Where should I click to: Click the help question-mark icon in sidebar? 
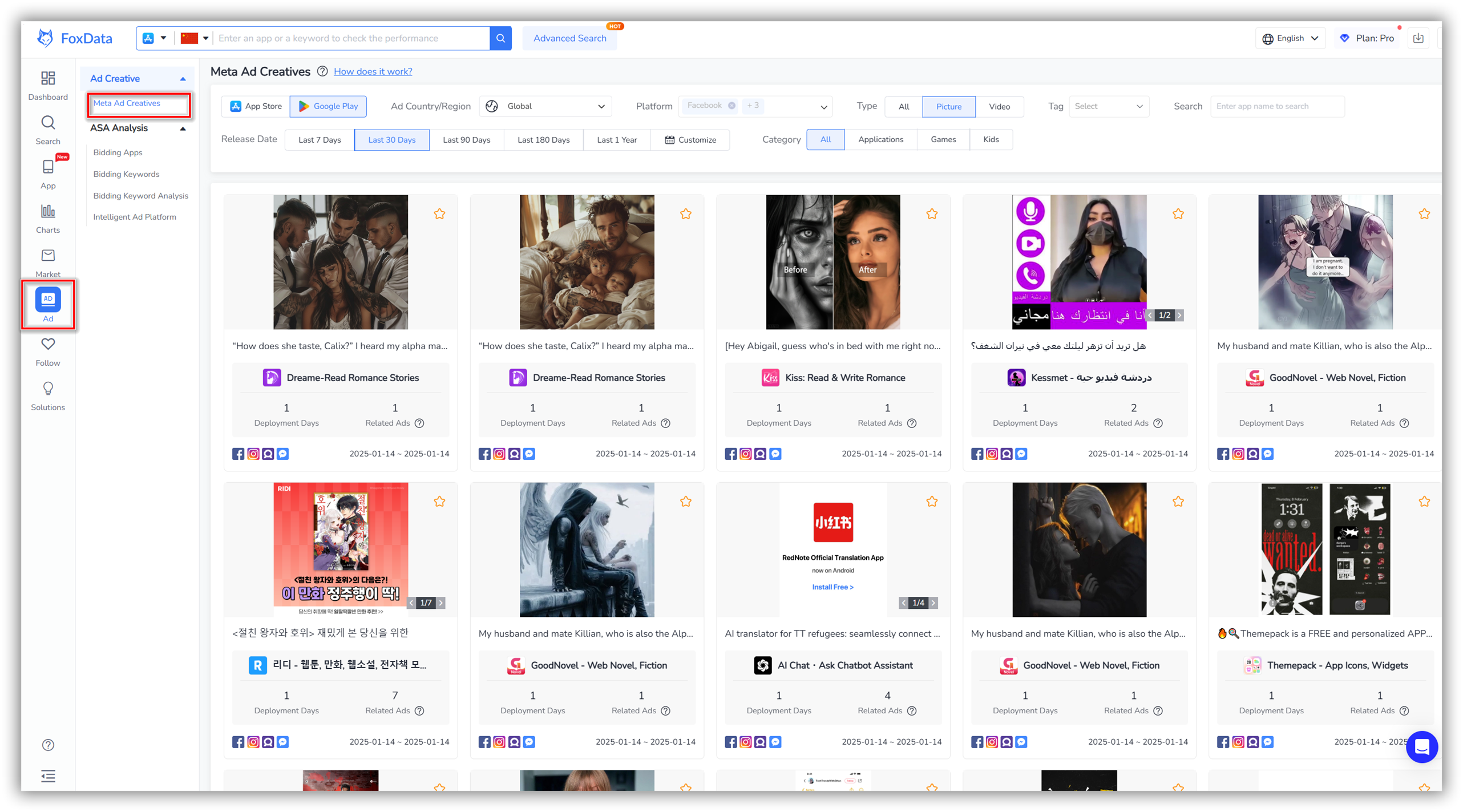tap(48, 745)
